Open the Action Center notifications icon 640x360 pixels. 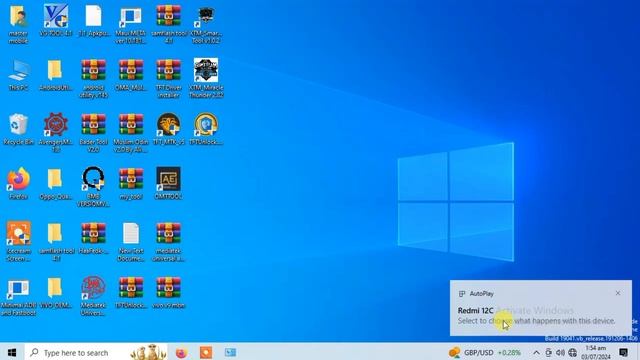623,352
